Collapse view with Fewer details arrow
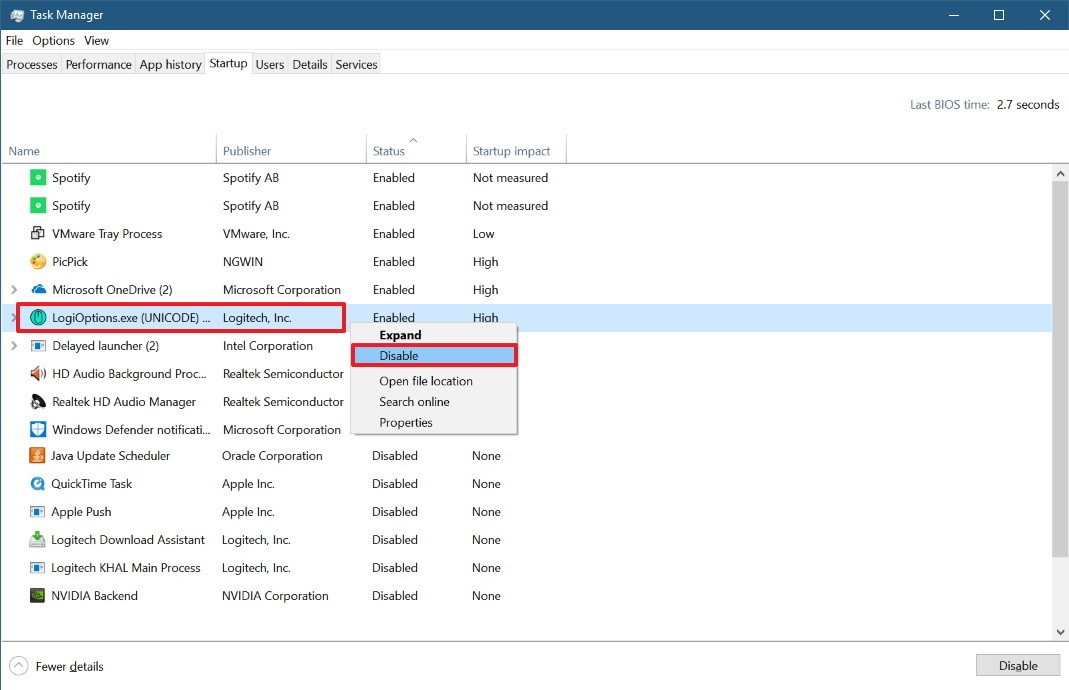1069x690 pixels. click(19, 666)
